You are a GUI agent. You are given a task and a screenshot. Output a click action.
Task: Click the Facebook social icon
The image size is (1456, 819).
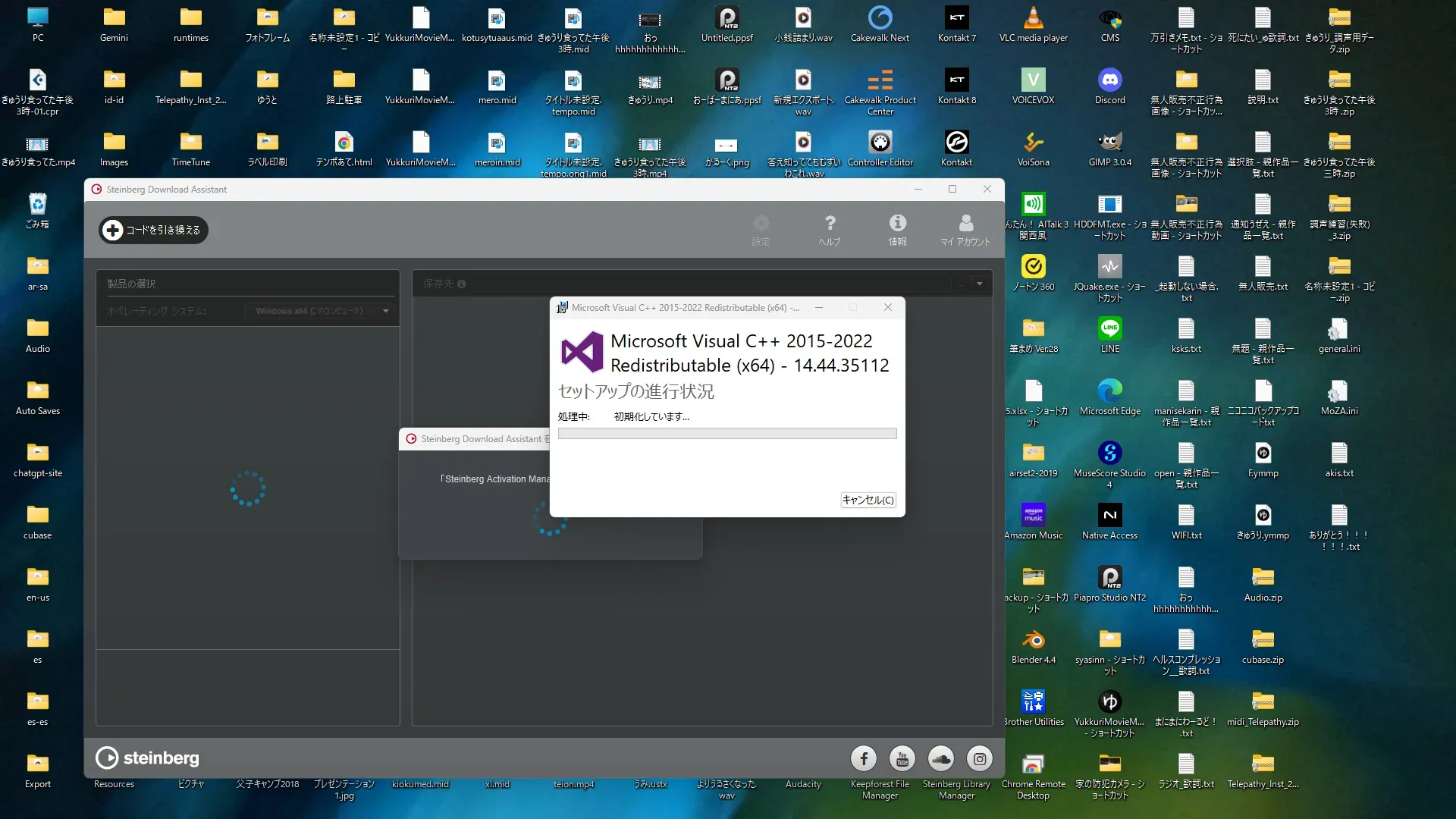click(x=864, y=758)
